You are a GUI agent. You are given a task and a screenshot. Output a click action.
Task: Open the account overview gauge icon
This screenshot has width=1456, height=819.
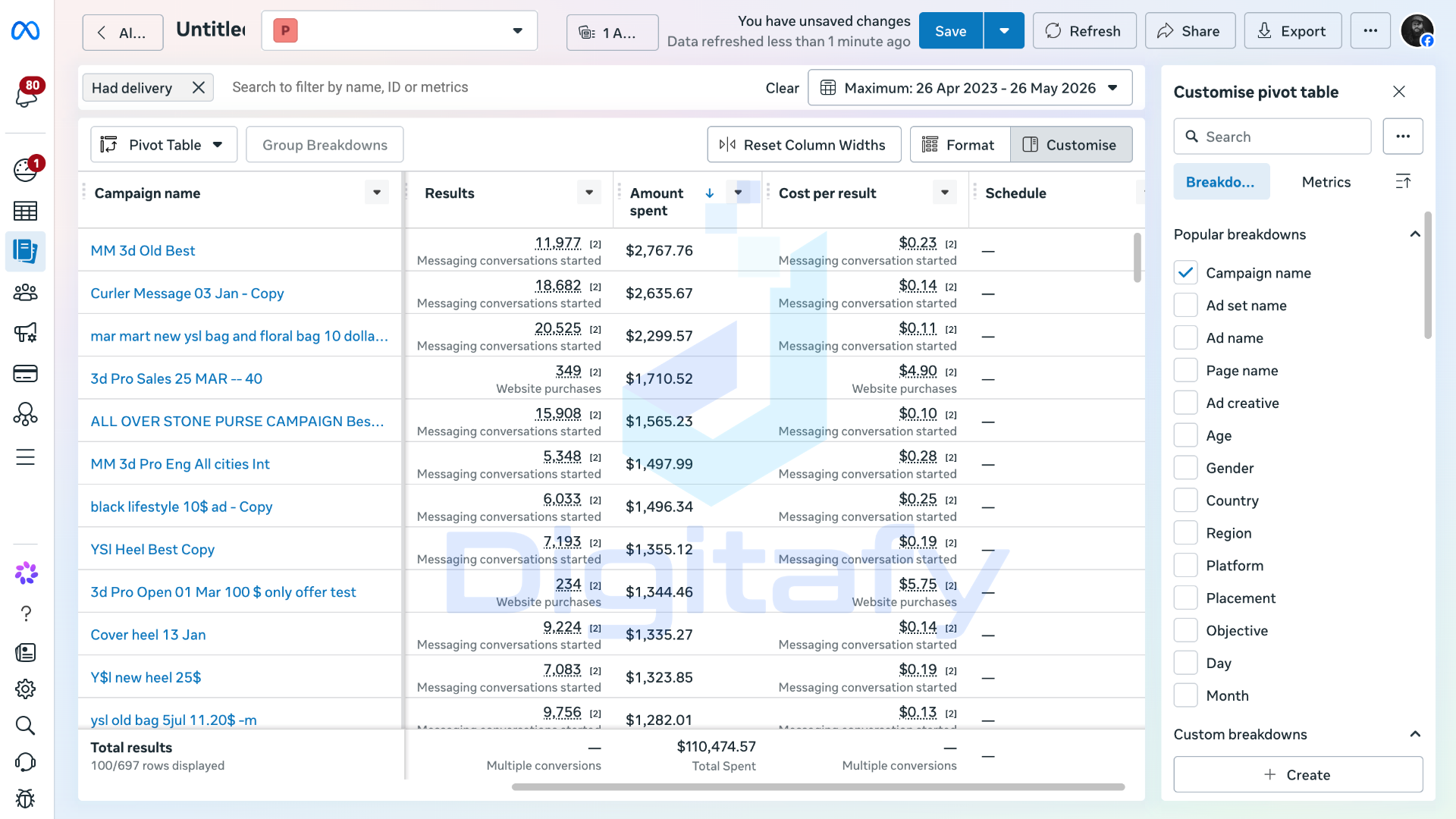coord(26,168)
